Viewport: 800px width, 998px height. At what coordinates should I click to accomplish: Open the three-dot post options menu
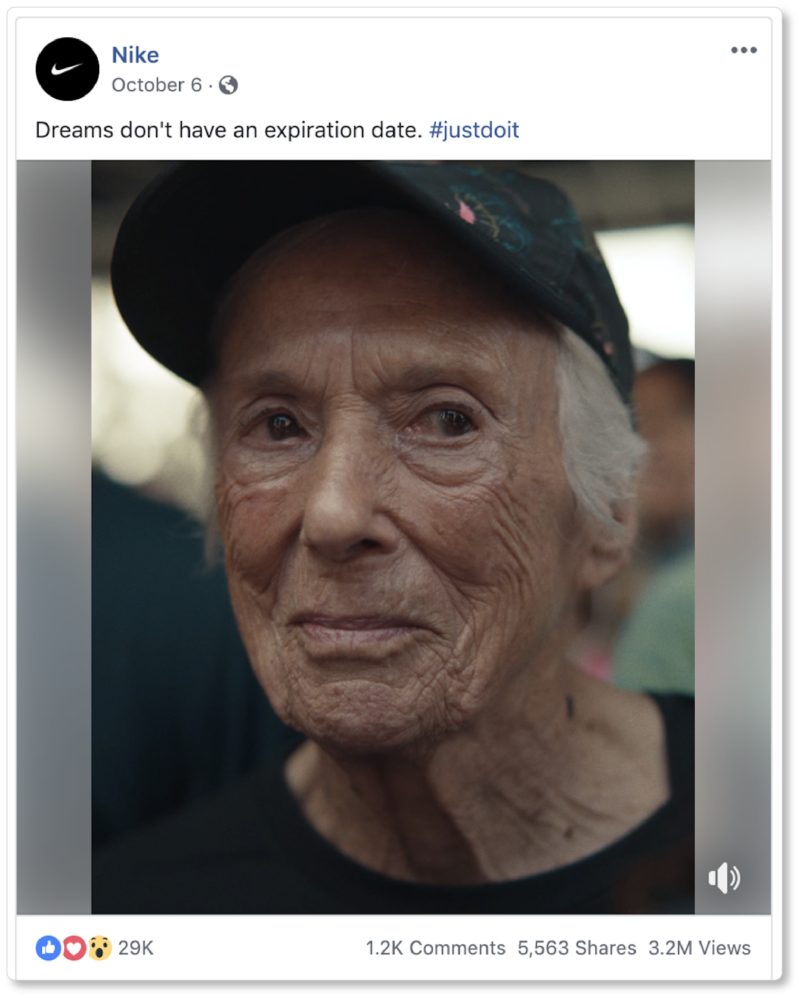coord(743,51)
